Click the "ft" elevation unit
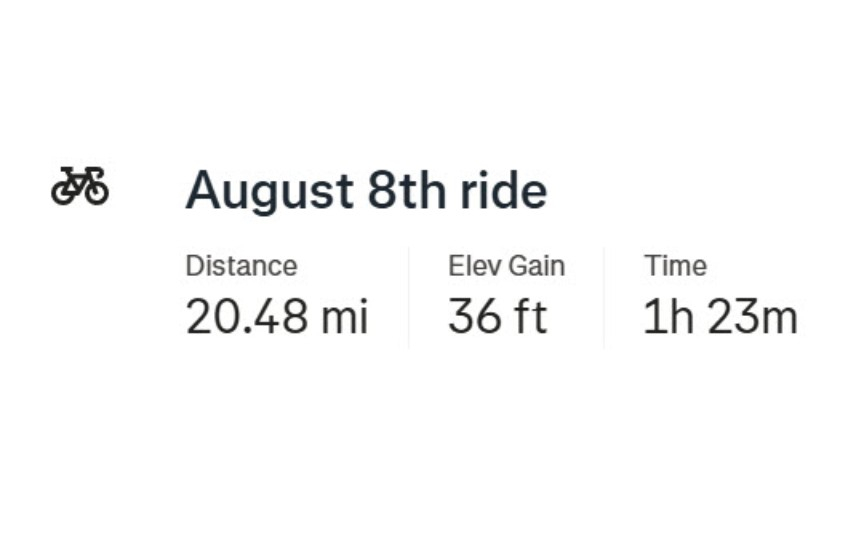Screen dimensions: 864x540 [531, 316]
